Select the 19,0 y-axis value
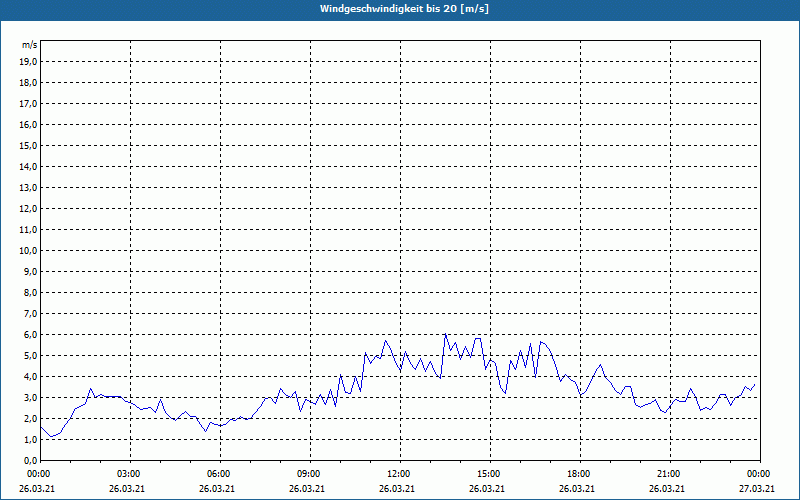Screen dimensions: 800x500 [x=28, y=62]
